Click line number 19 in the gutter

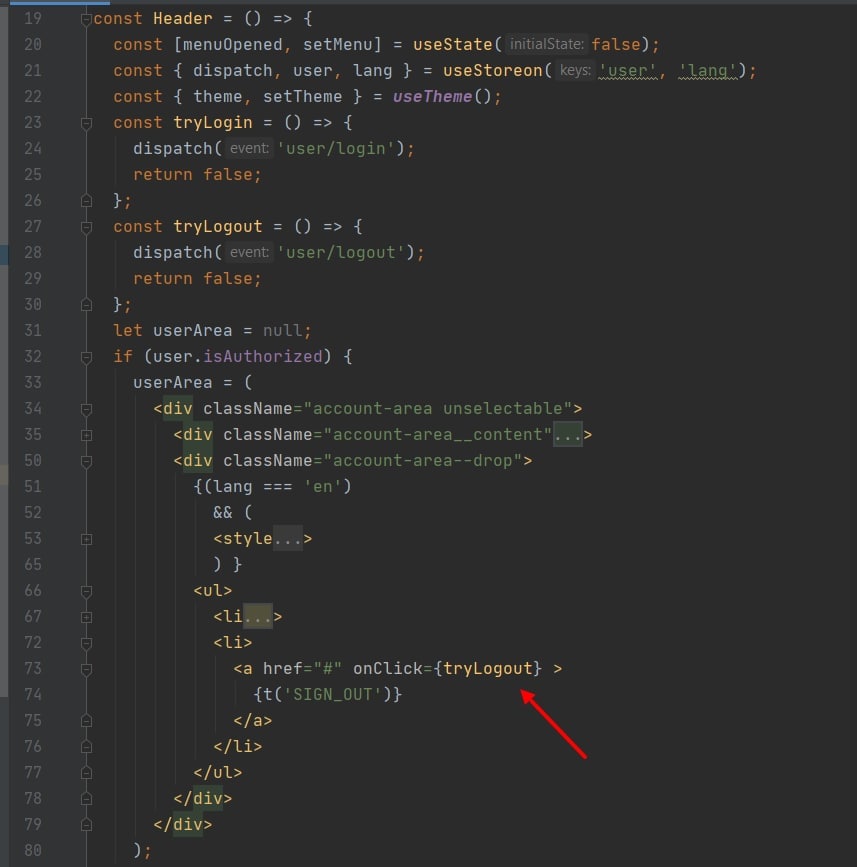coord(33,19)
